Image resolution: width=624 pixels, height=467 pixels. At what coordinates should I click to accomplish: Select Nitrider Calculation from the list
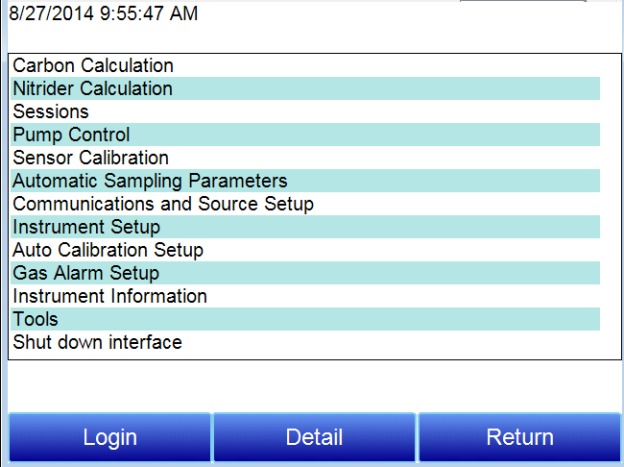[93, 89]
